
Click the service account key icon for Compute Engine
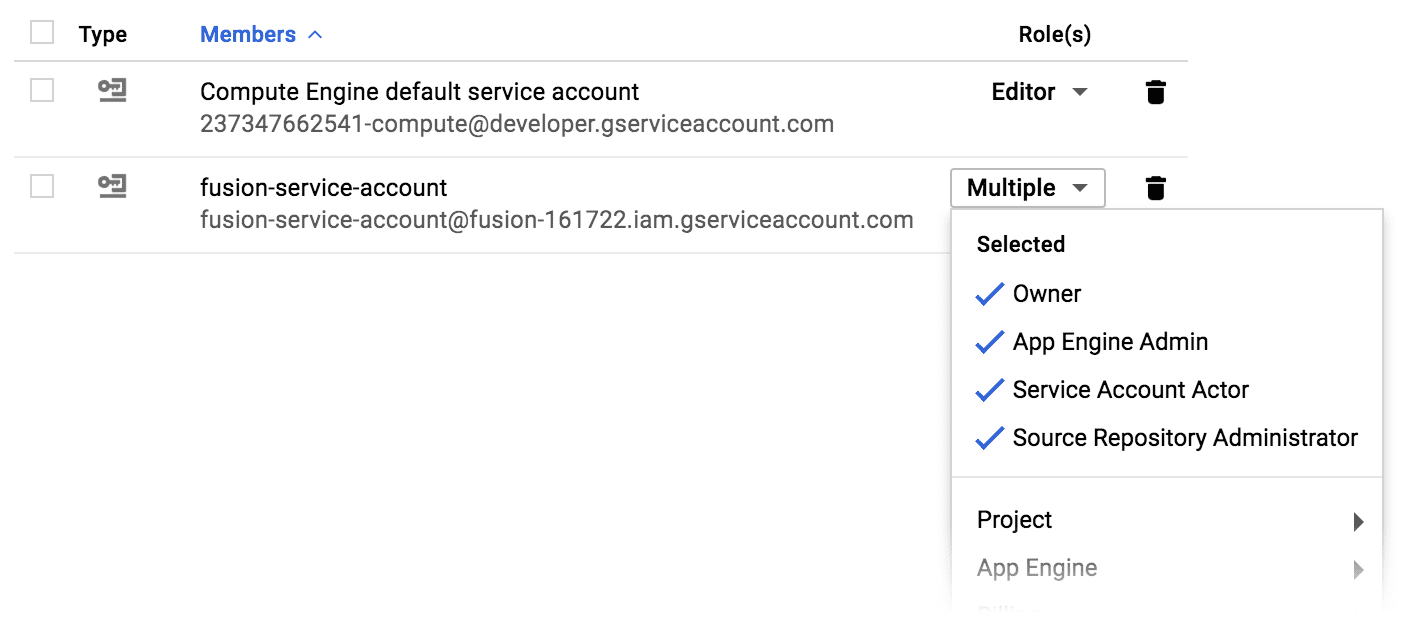click(x=112, y=90)
